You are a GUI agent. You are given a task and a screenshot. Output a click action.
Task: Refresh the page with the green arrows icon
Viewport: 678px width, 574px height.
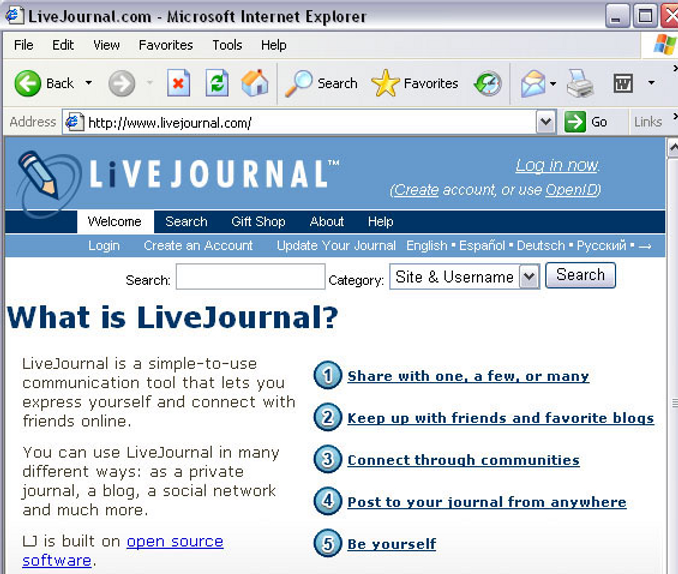217,83
